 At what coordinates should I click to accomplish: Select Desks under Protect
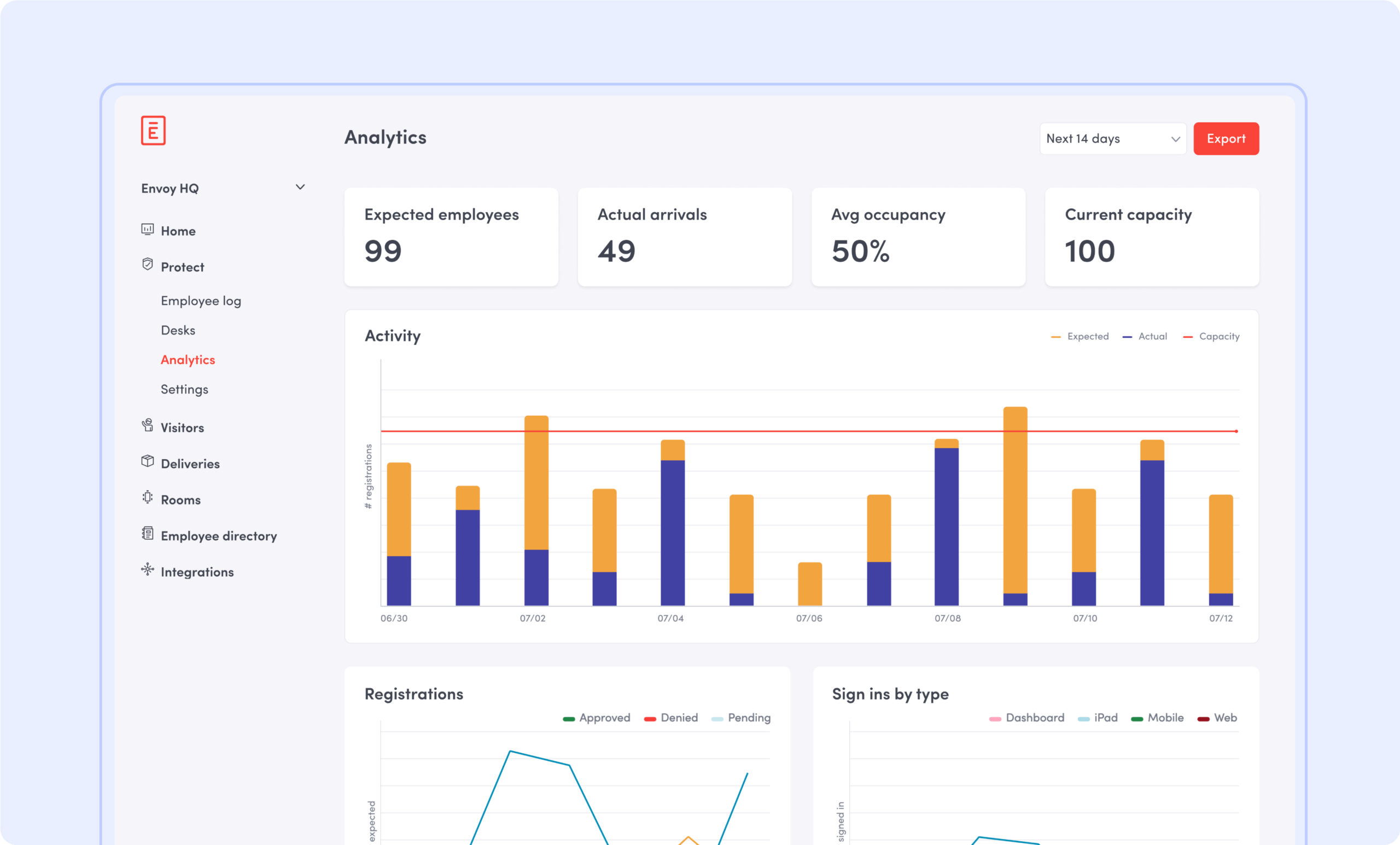[x=178, y=331]
